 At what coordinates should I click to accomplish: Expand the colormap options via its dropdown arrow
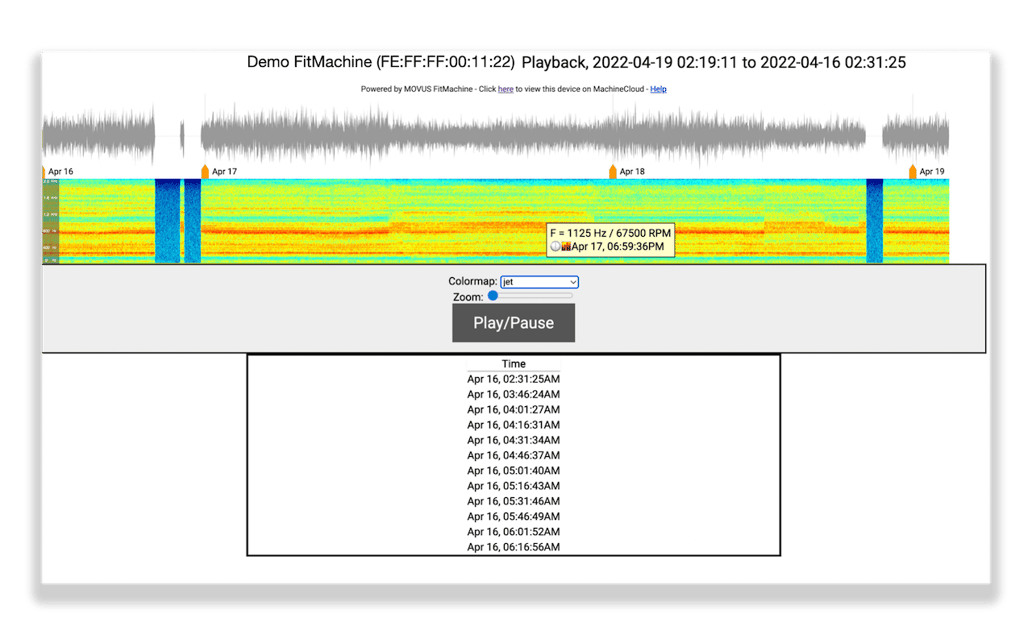573,281
